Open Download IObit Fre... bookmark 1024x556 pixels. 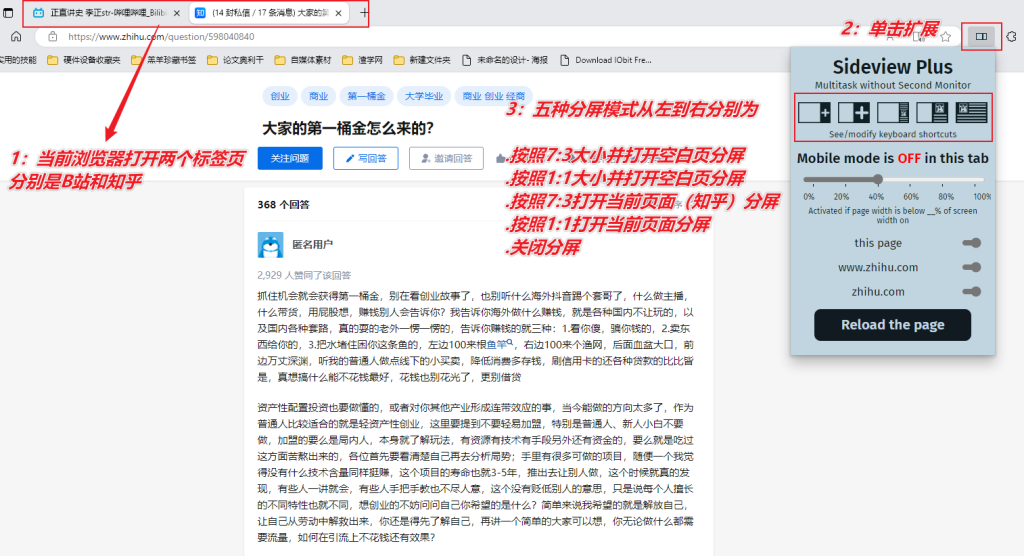click(606, 60)
